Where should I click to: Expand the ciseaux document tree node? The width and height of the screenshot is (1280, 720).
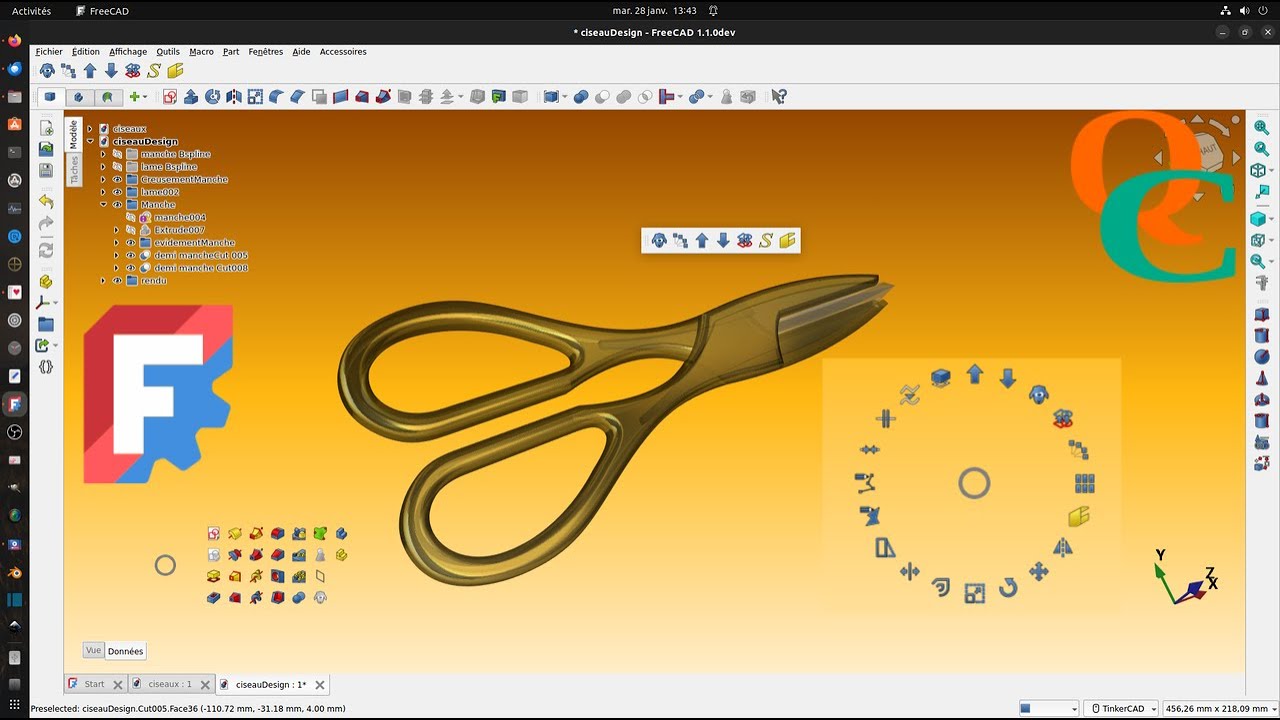tap(90, 129)
